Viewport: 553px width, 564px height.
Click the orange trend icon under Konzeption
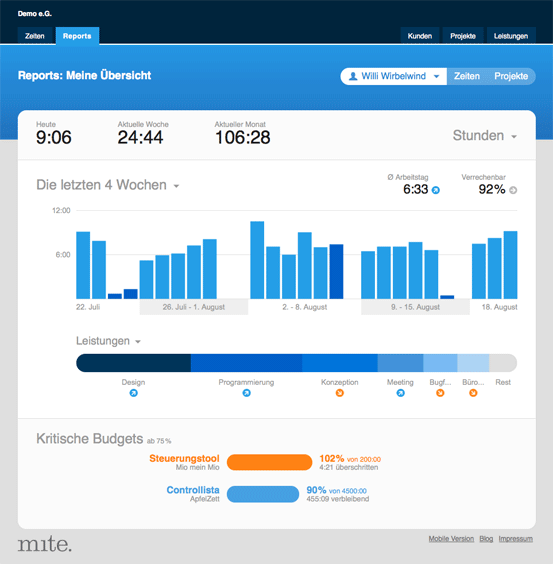[340, 393]
